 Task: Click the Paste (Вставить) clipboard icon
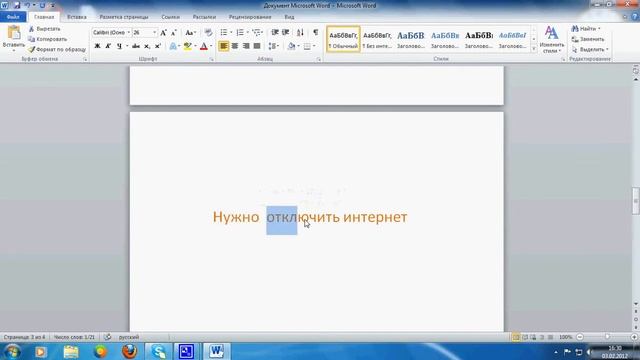[x=14, y=33]
